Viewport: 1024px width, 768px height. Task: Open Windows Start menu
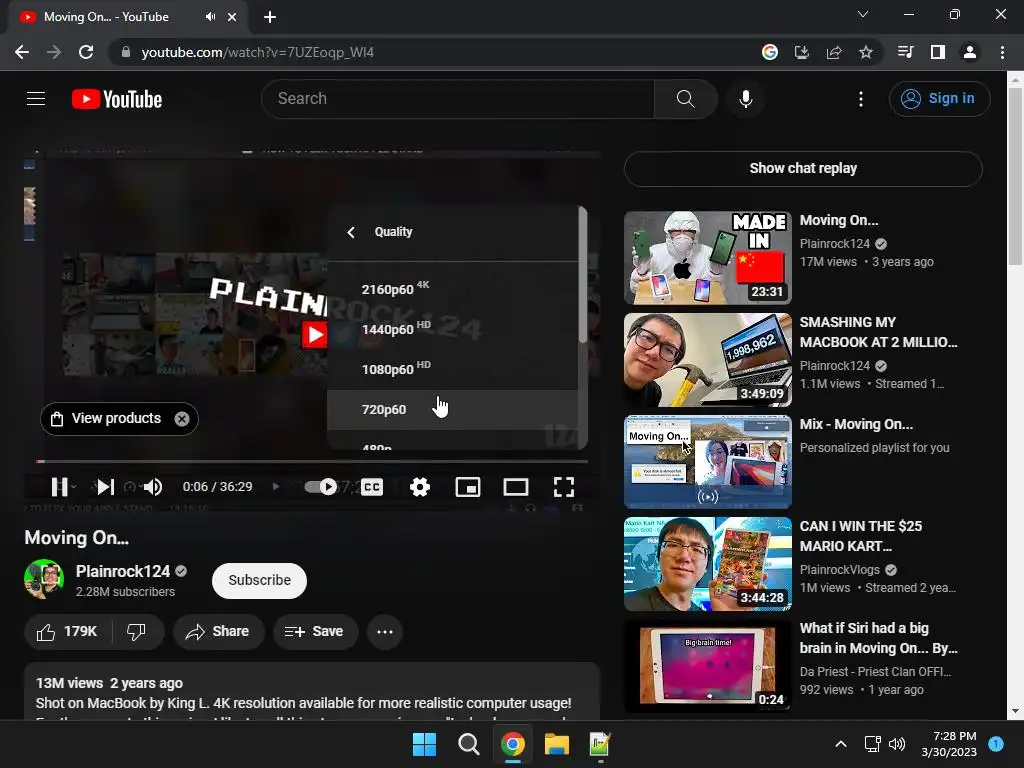pyautogui.click(x=424, y=744)
